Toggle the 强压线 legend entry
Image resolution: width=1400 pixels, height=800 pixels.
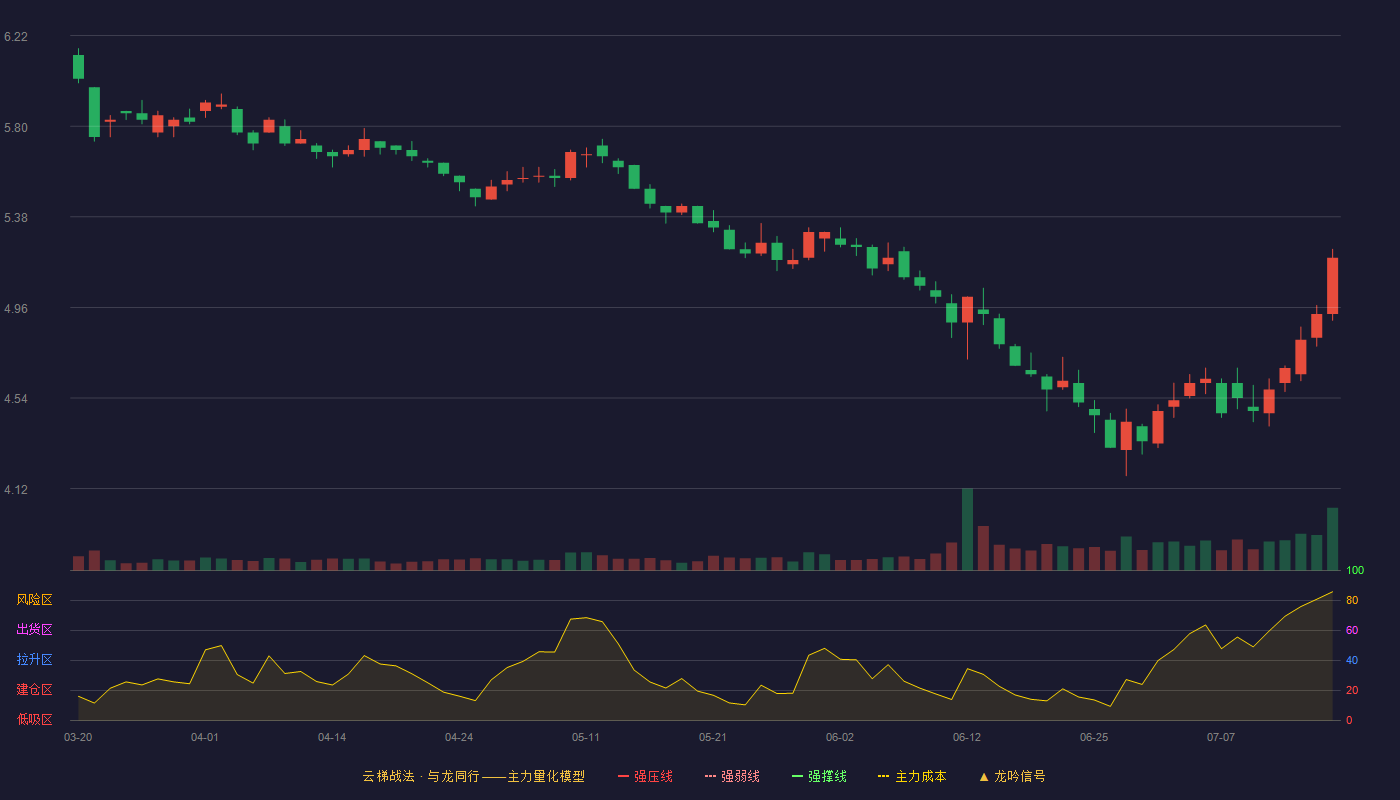(645, 776)
